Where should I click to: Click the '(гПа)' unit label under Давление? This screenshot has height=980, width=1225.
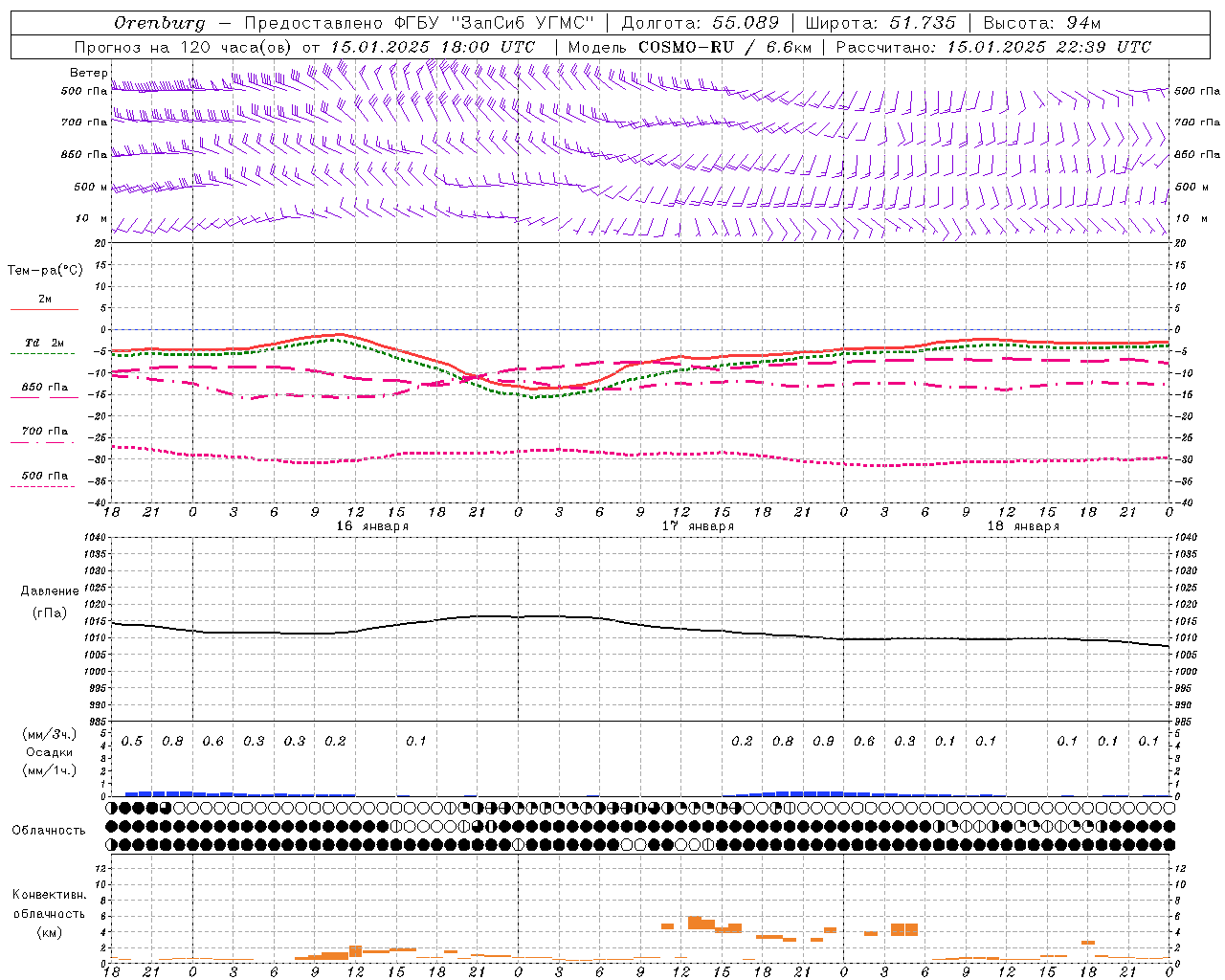click(x=50, y=612)
